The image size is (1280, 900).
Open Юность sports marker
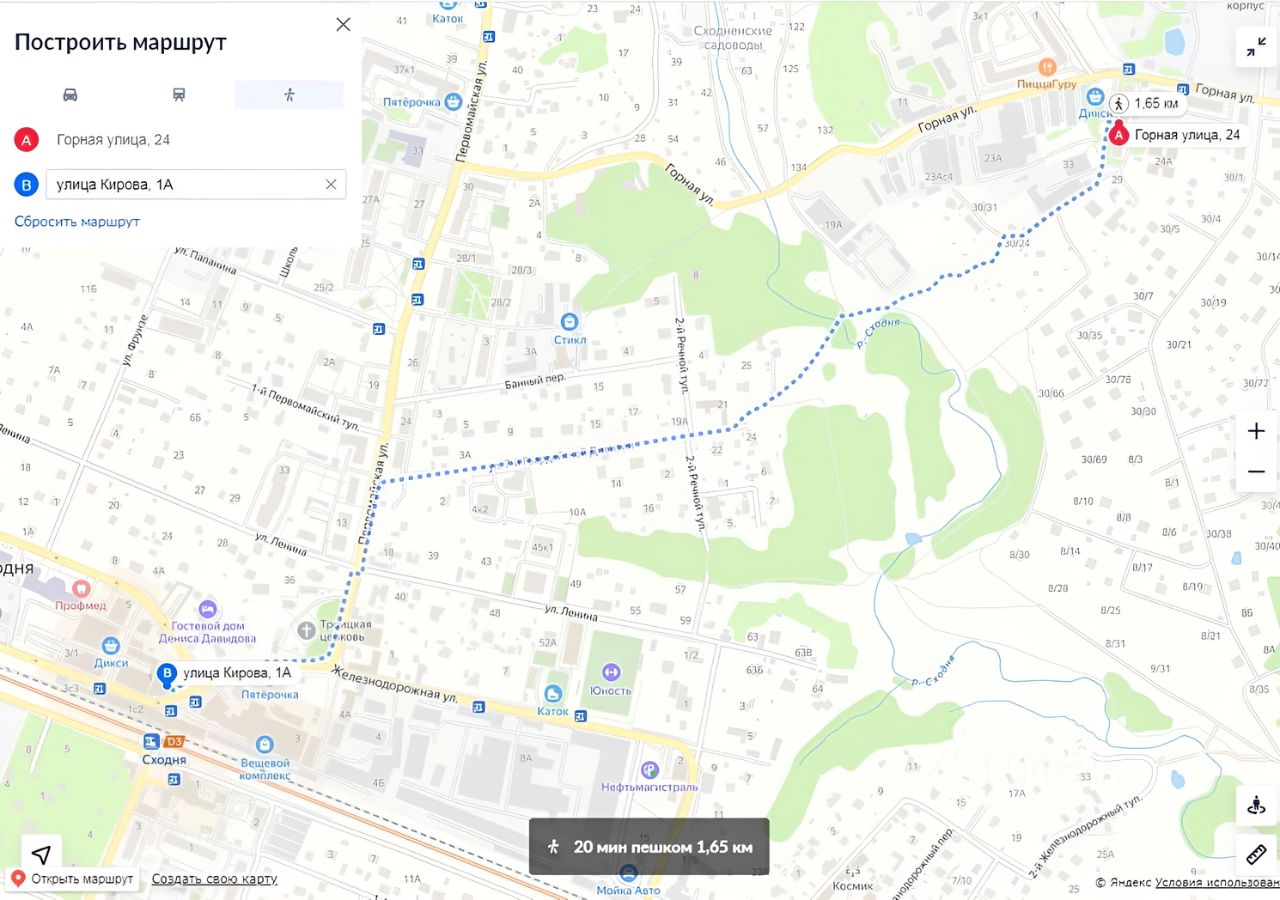click(x=610, y=672)
